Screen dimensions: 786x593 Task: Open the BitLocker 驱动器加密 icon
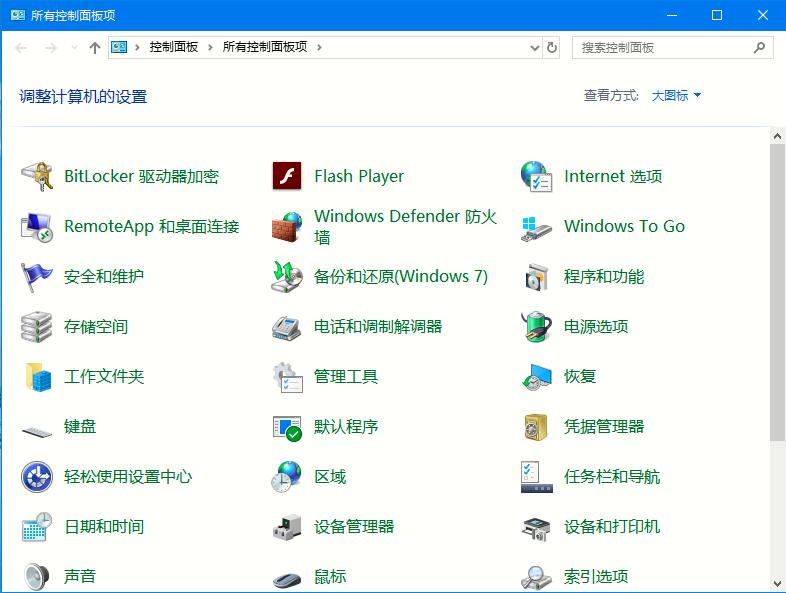(37, 177)
